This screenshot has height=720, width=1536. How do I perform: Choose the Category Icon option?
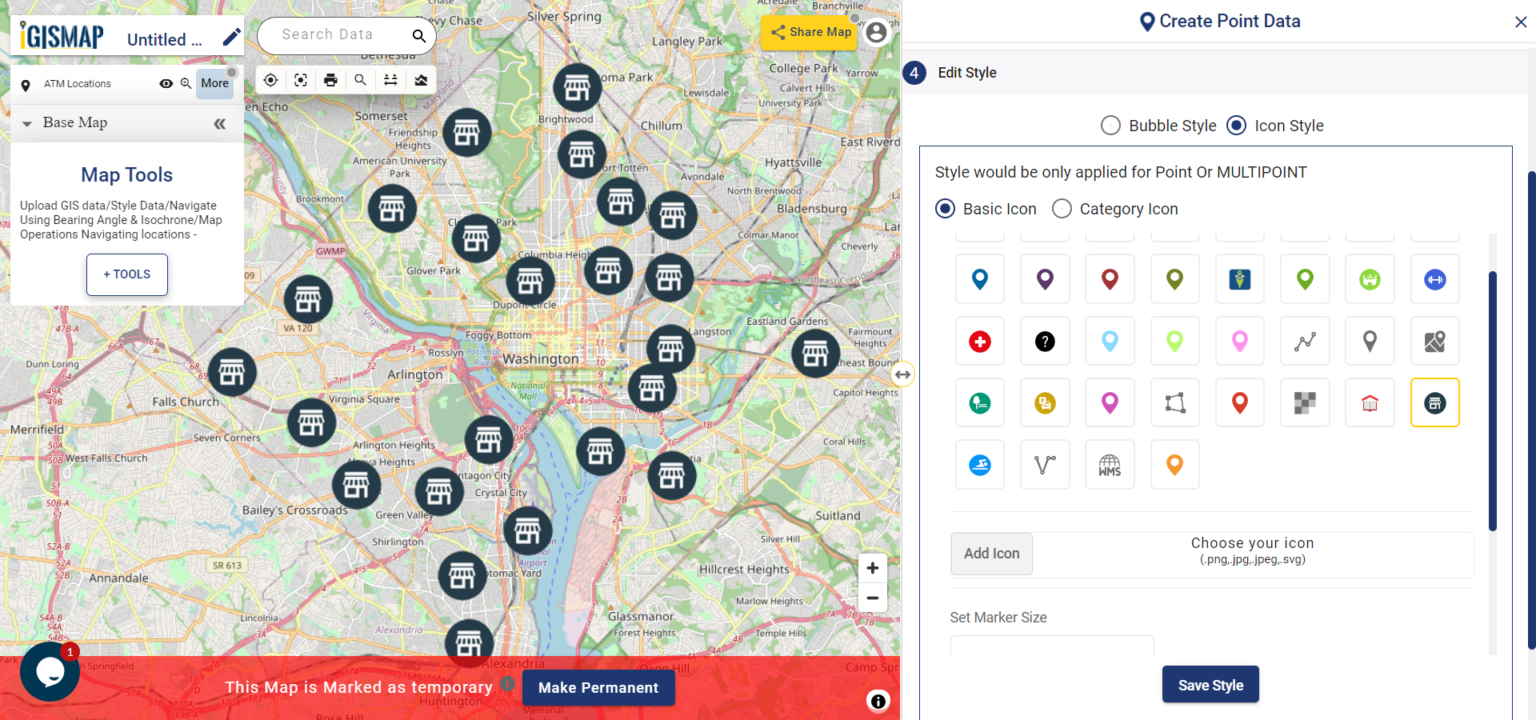[1061, 209]
